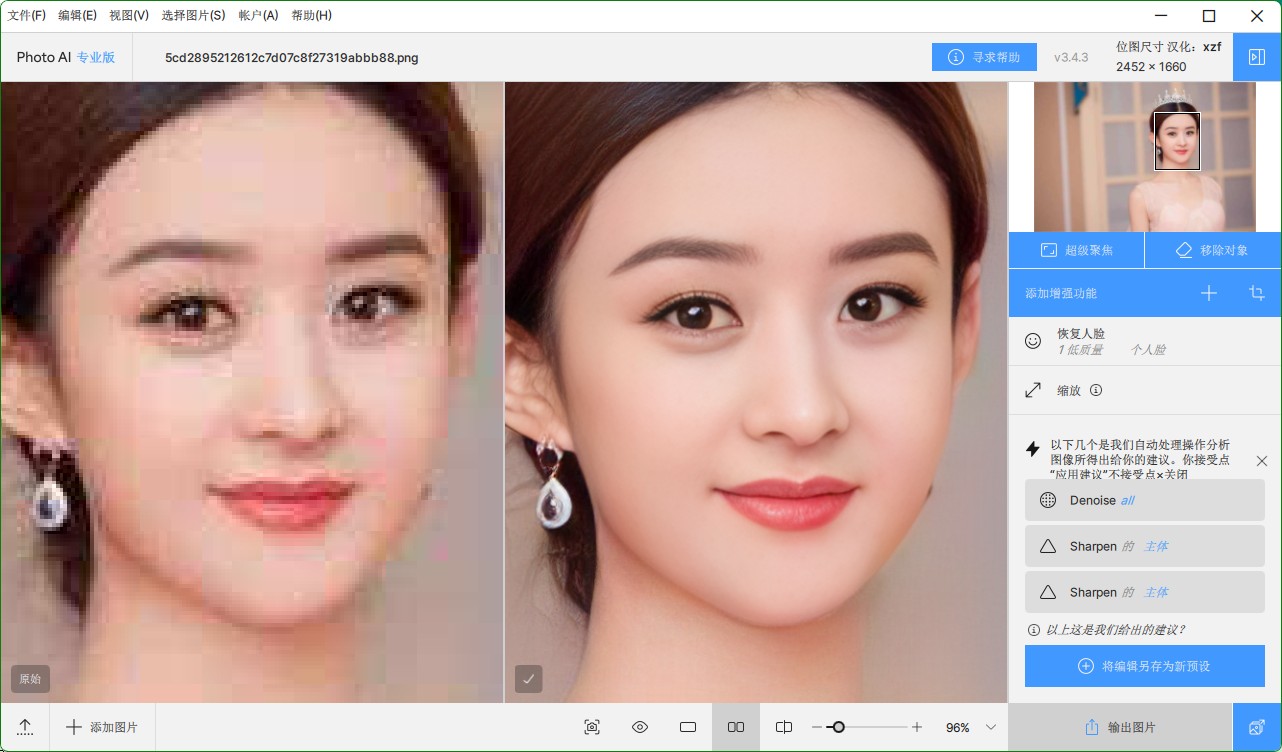Click the 寻求帮助 button
1282x752 pixels.
point(984,57)
